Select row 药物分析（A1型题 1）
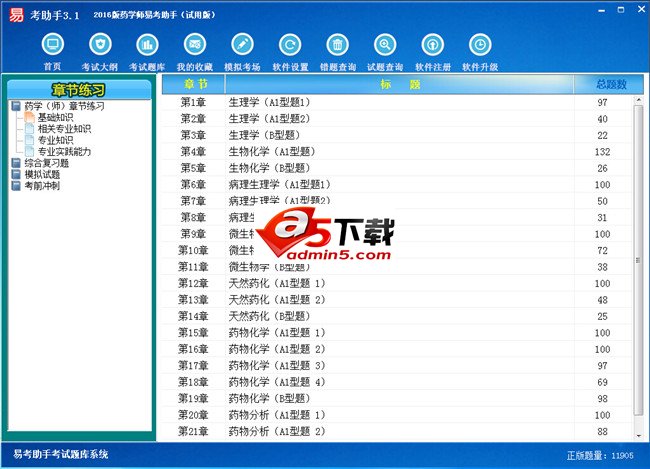Viewport: 650px width, 469px height. point(397,415)
